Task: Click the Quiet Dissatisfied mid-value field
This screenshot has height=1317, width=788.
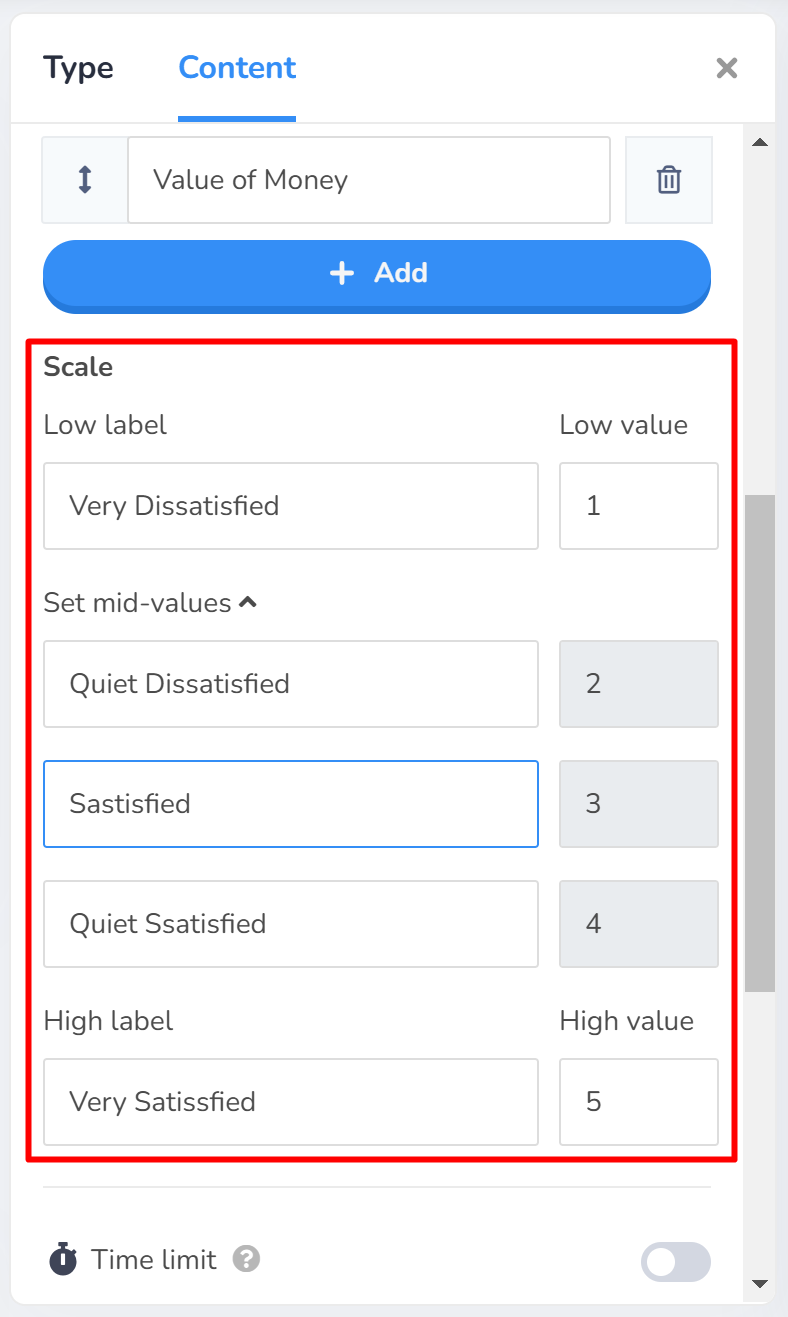Action: [x=291, y=684]
